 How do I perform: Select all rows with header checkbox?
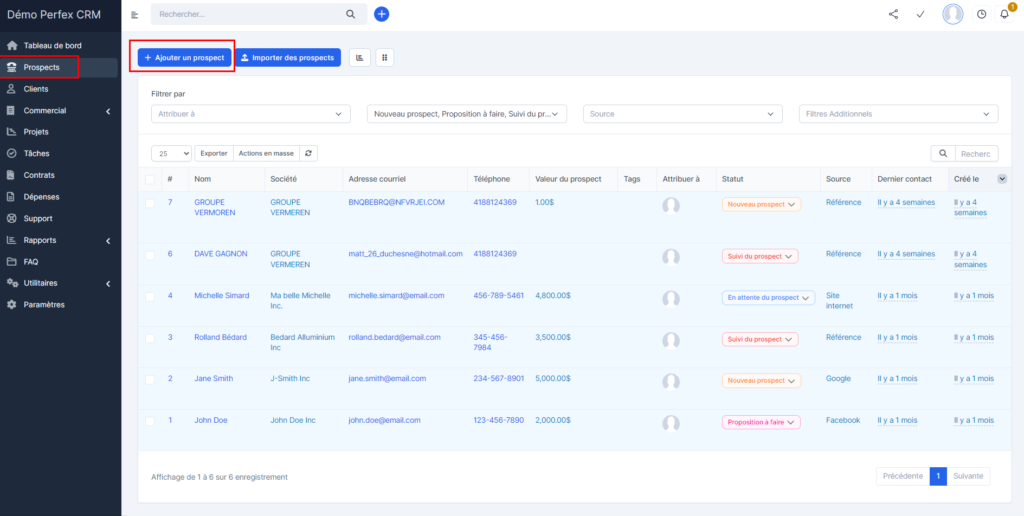click(150, 179)
